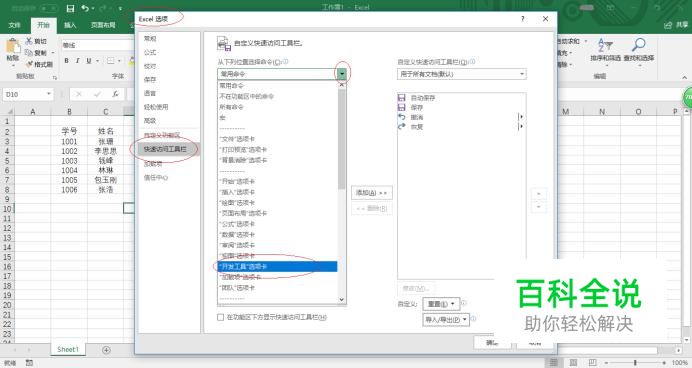Select cell B3 containing 1001

tap(69, 142)
